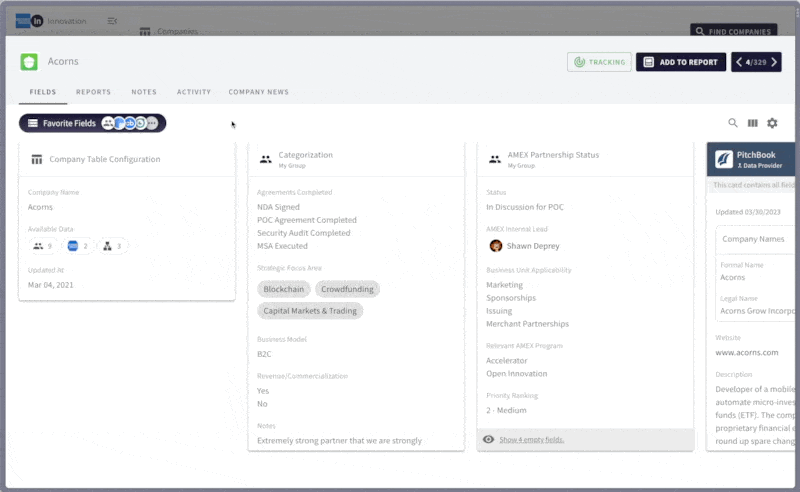Click the search magnifier icon
Viewport: 800px width, 492px height.
733,123
